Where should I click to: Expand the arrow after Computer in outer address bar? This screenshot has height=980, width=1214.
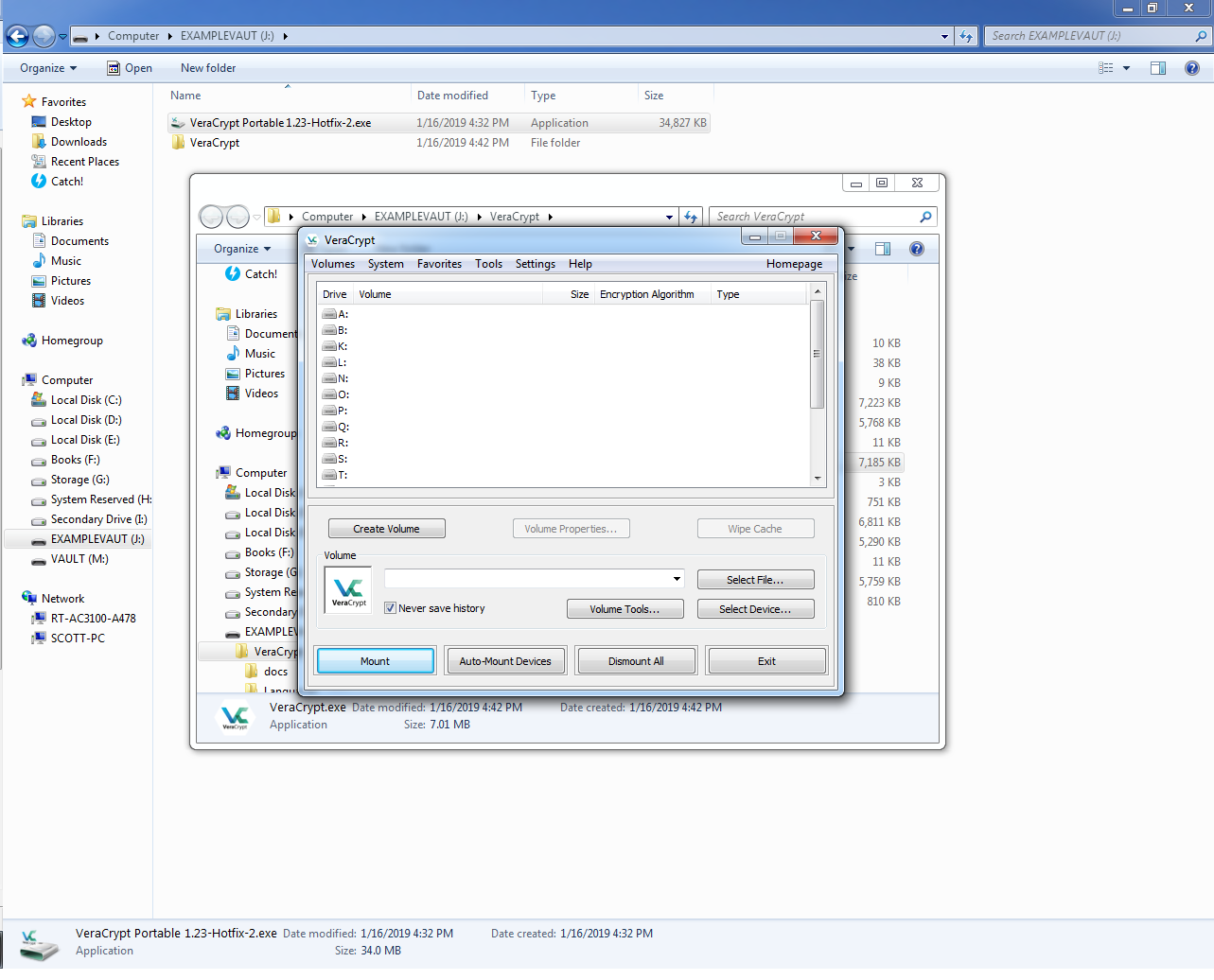(x=170, y=36)
